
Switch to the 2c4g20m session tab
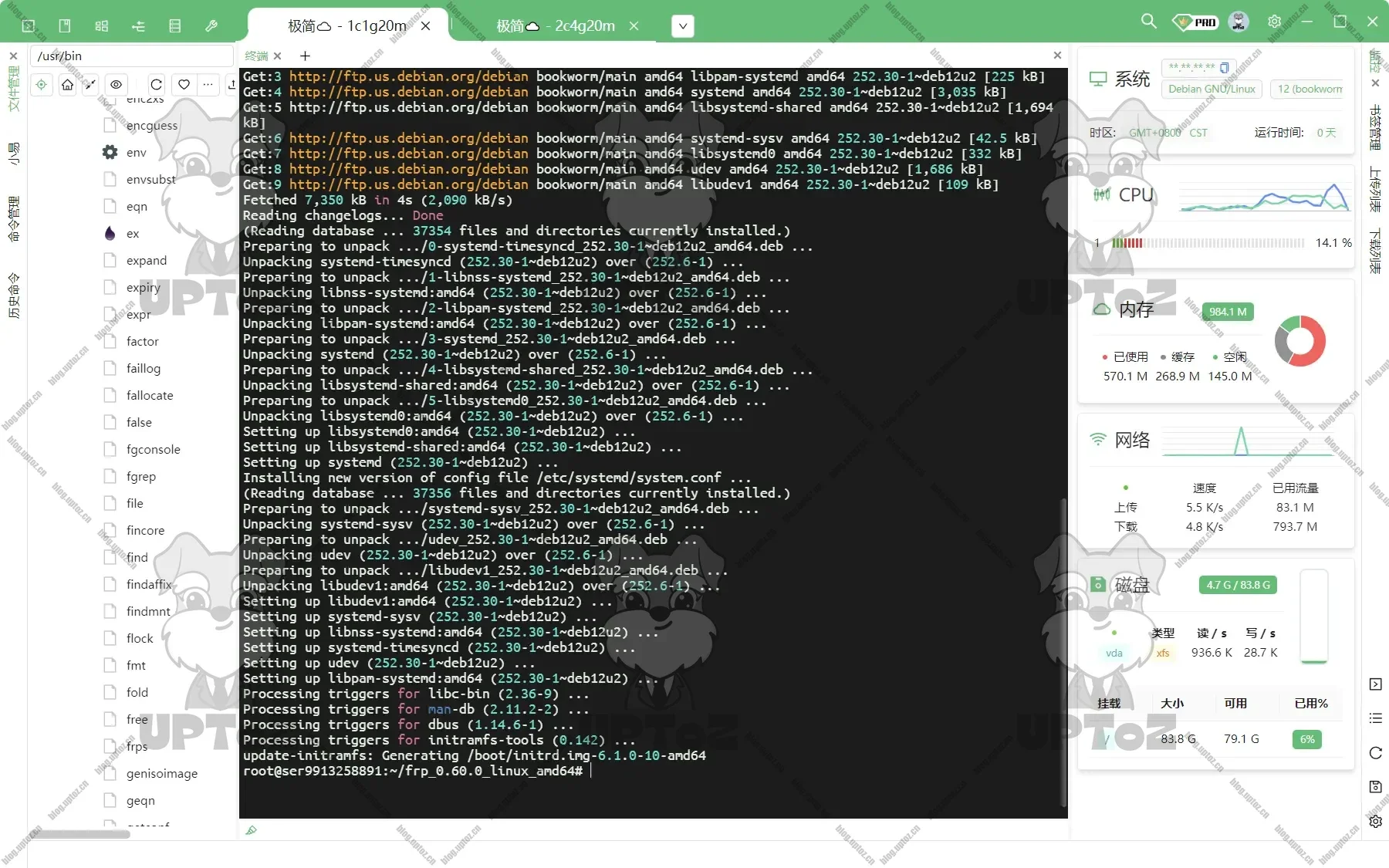point(556,26)
